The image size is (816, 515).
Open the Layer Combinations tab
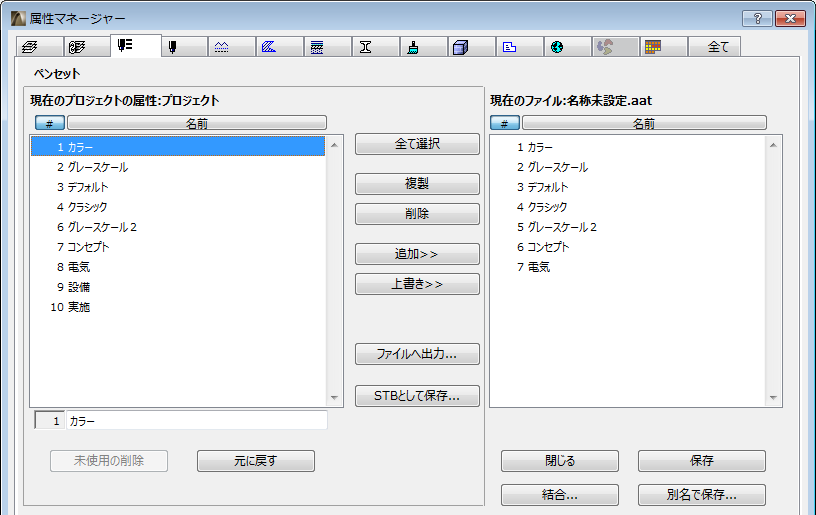point(86,47)
